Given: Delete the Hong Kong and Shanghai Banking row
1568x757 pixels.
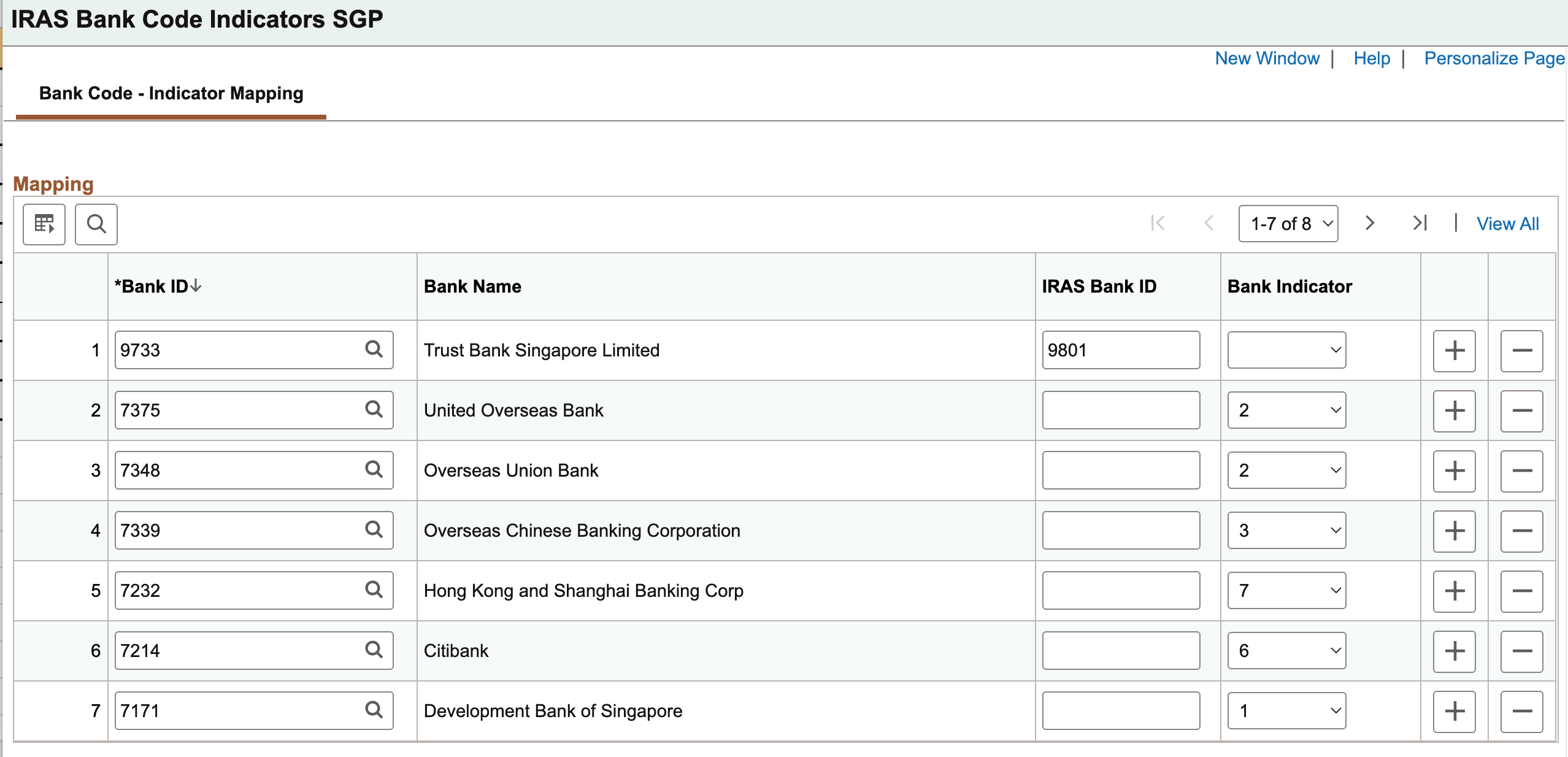Looking at the screenshot, I should pyautogui.click(x=1522, y=591).
